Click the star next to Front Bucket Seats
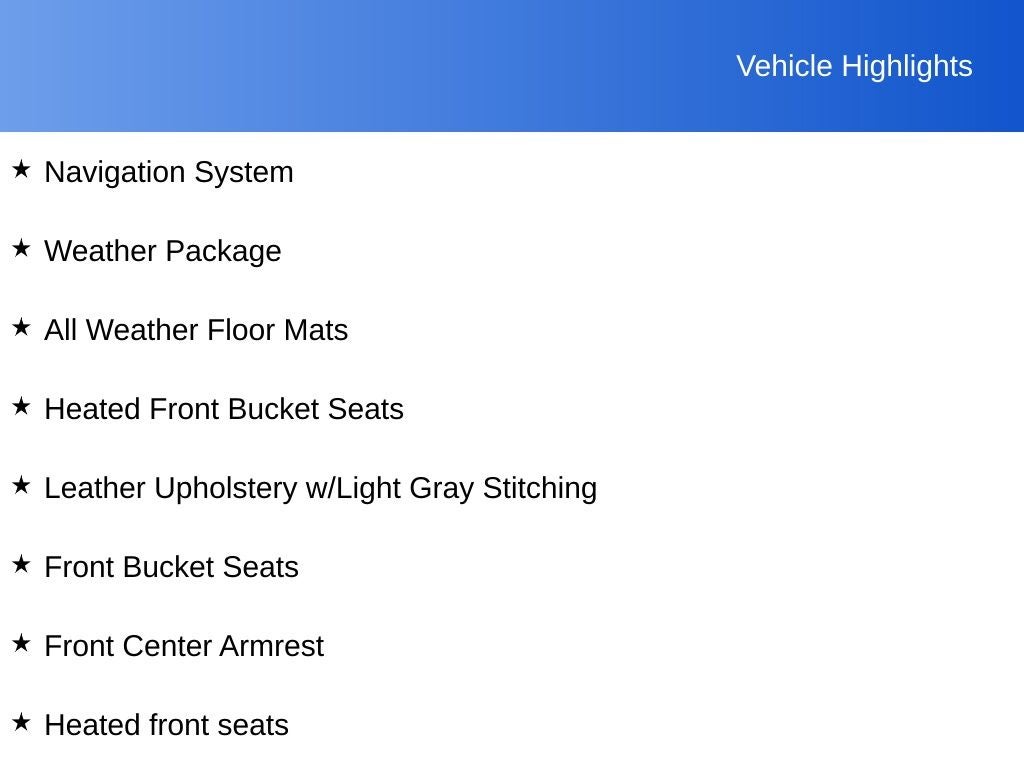Screen dimensions: 1024x768 pyautogui.click(x=21, y=564)
